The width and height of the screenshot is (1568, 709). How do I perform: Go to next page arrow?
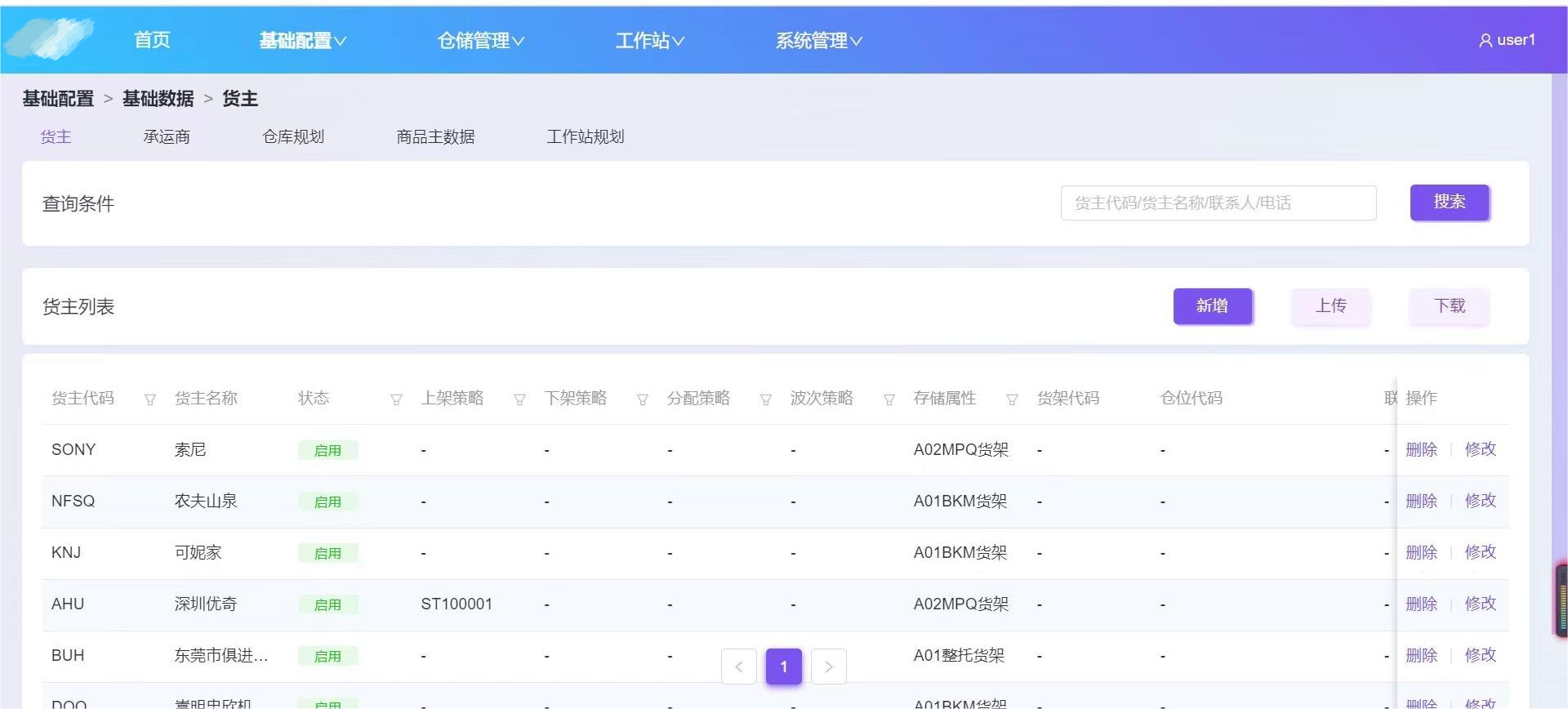(x=829, y=667)
